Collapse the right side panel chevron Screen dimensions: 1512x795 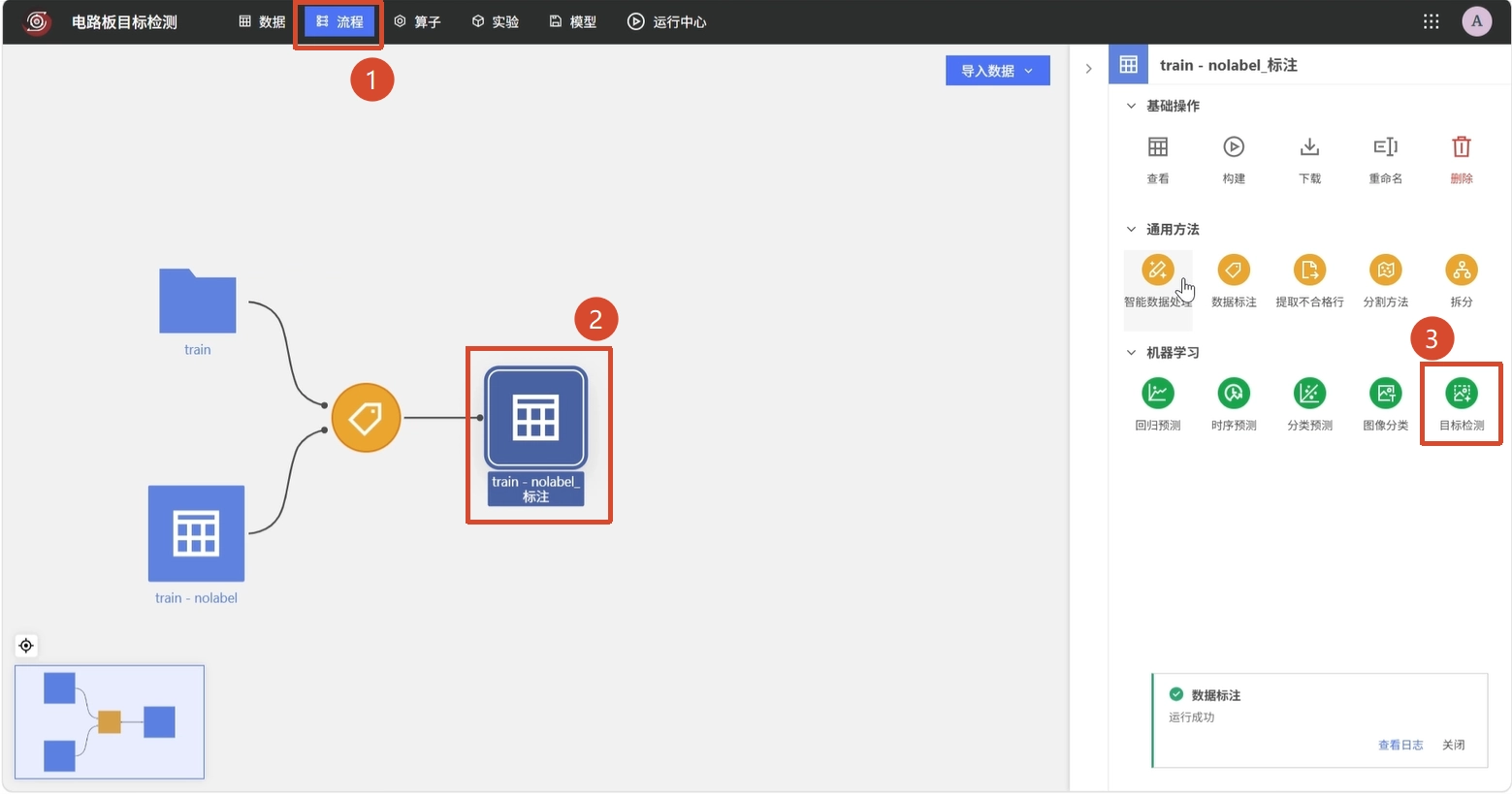coord(1088,69)
